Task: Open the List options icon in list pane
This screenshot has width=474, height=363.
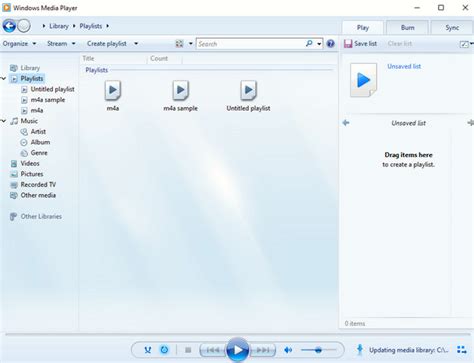Action: [464, 44]
